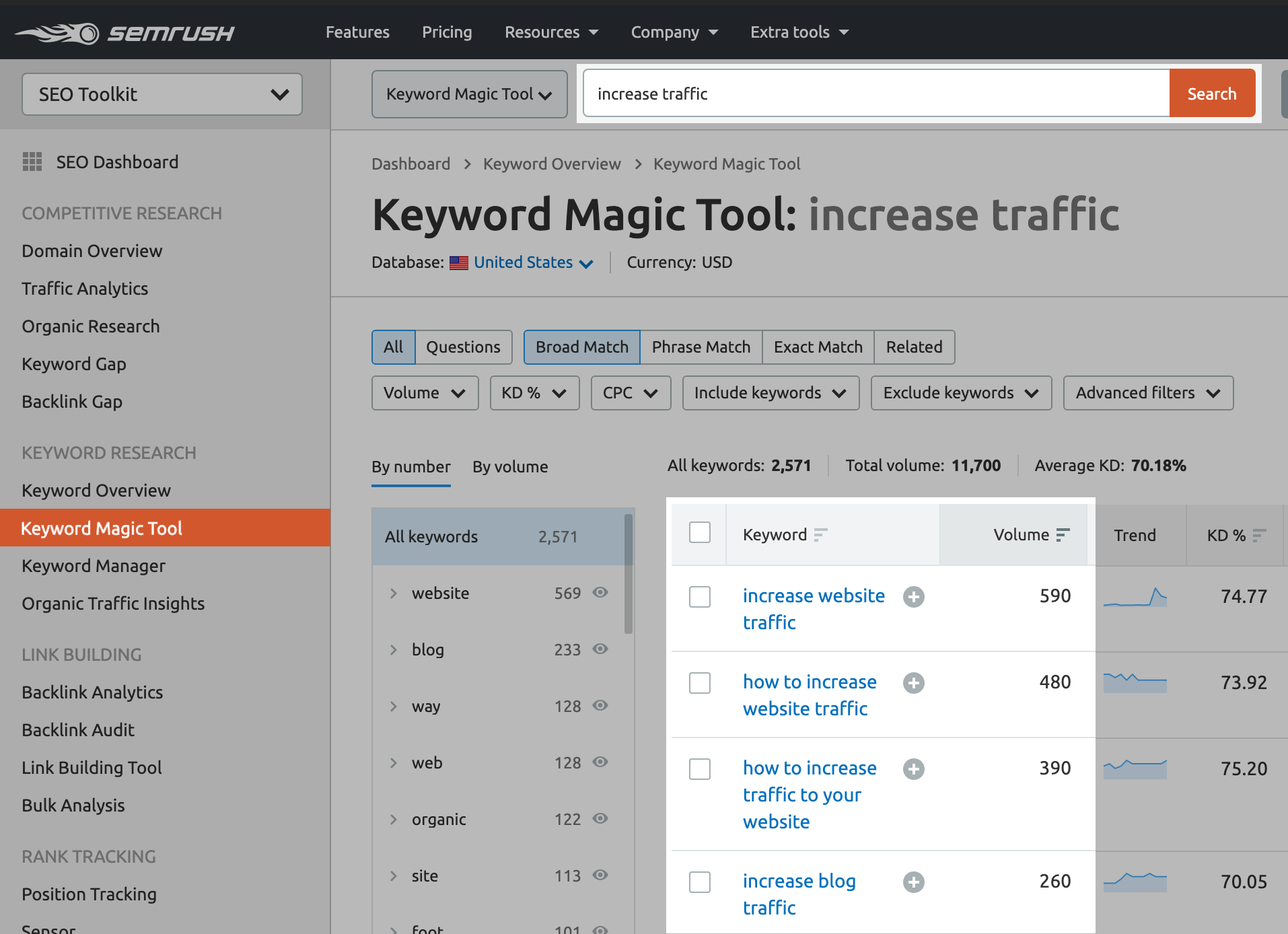Viewport: 1288px width, 934px height.
Task: Expand the site keyword group
Action: click(x=394, y=876)
